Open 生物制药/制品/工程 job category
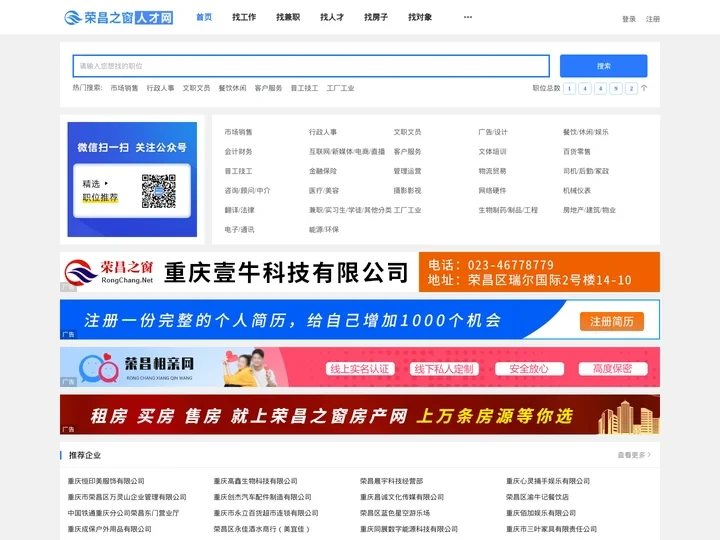The width and height of the screenshot is (720, 540). 508,210
